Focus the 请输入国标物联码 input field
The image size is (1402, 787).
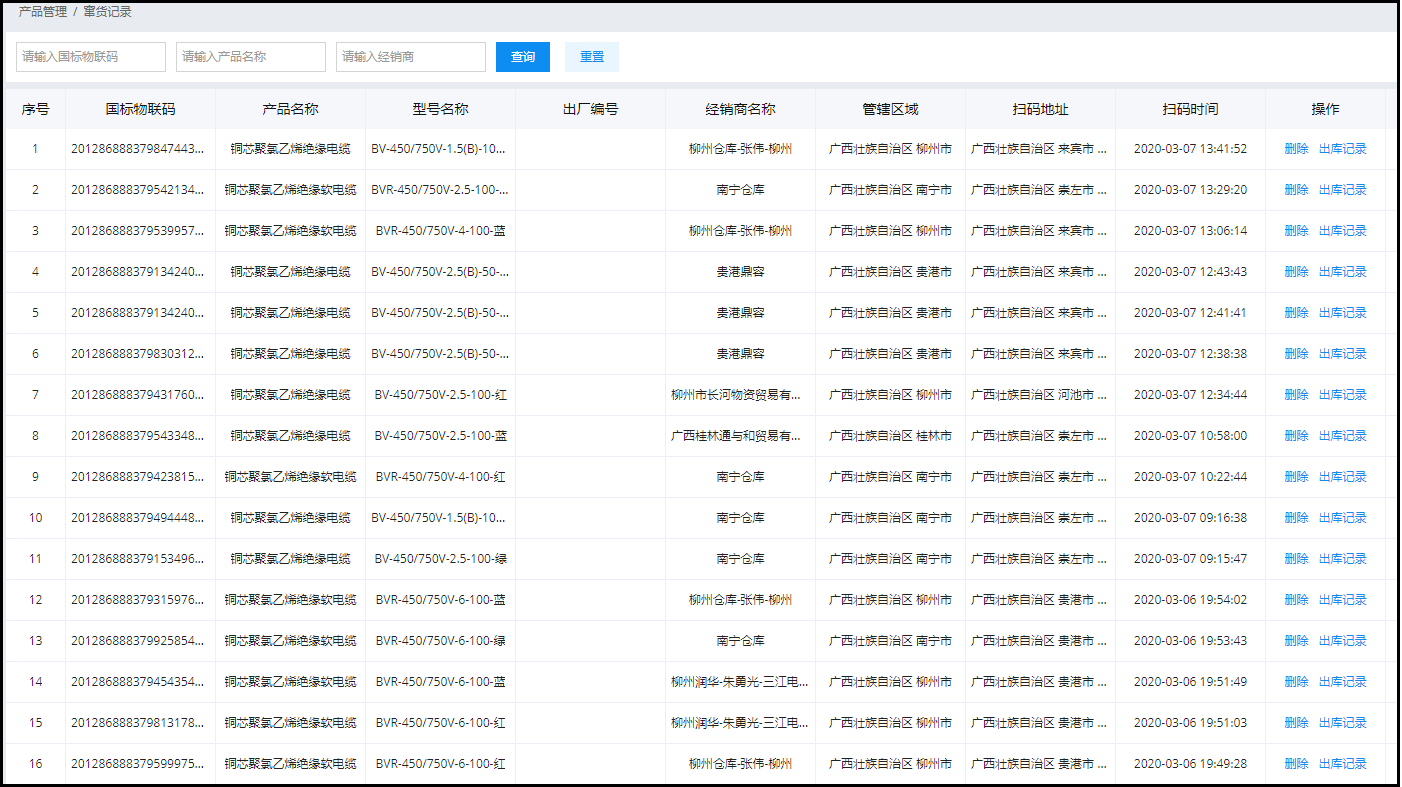pos(91,57)
